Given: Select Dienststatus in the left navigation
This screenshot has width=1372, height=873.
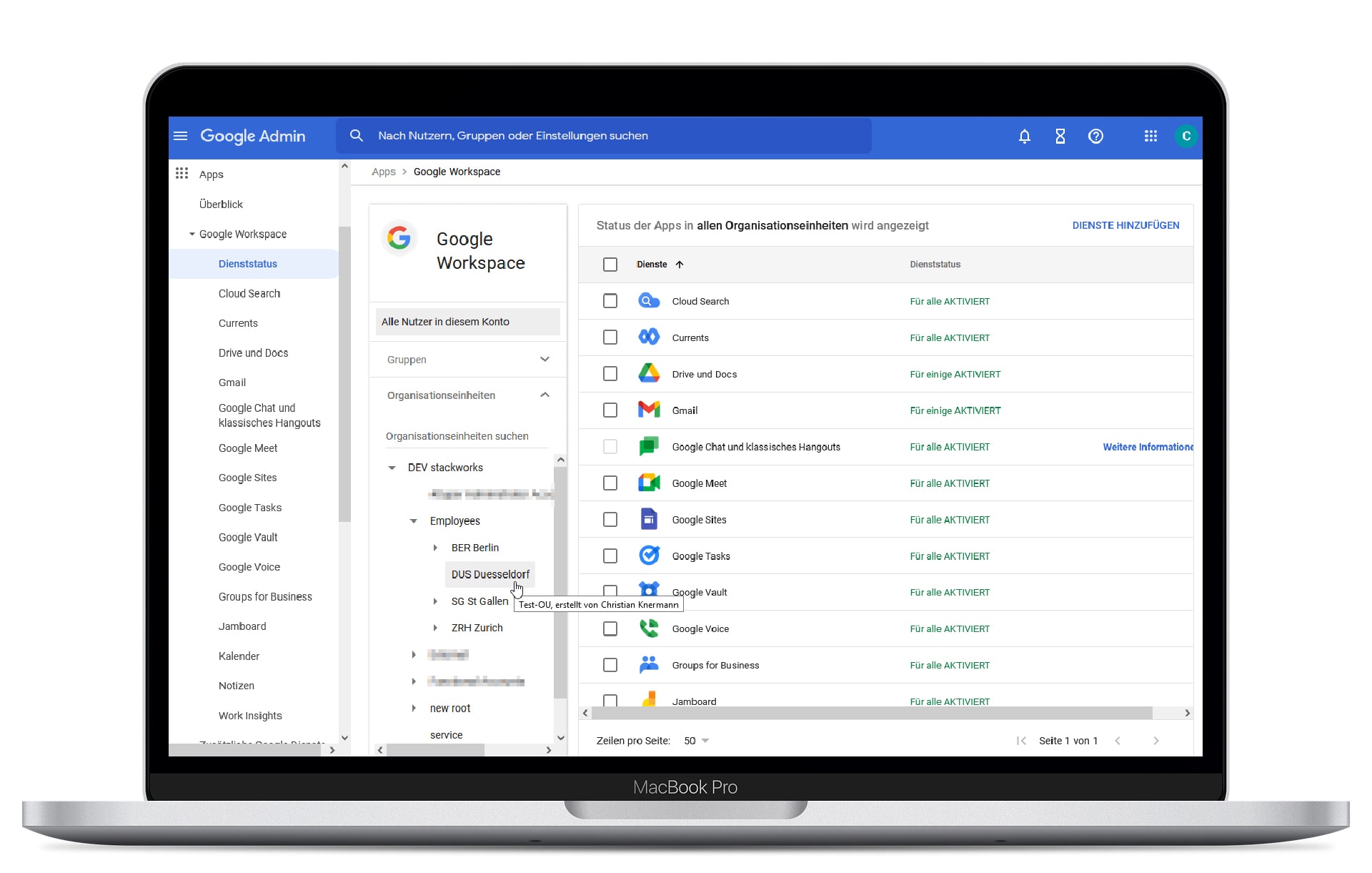Looking at the screenshot, I should [x=247, y=264].
